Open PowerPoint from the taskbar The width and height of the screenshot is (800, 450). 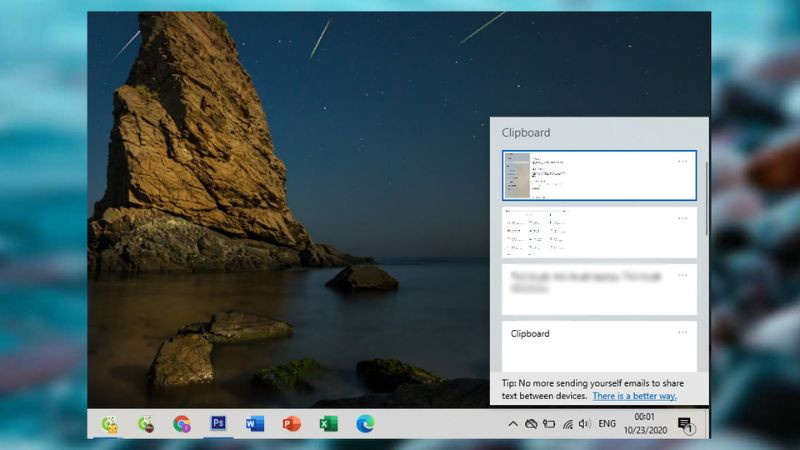[x=291, y=423]
